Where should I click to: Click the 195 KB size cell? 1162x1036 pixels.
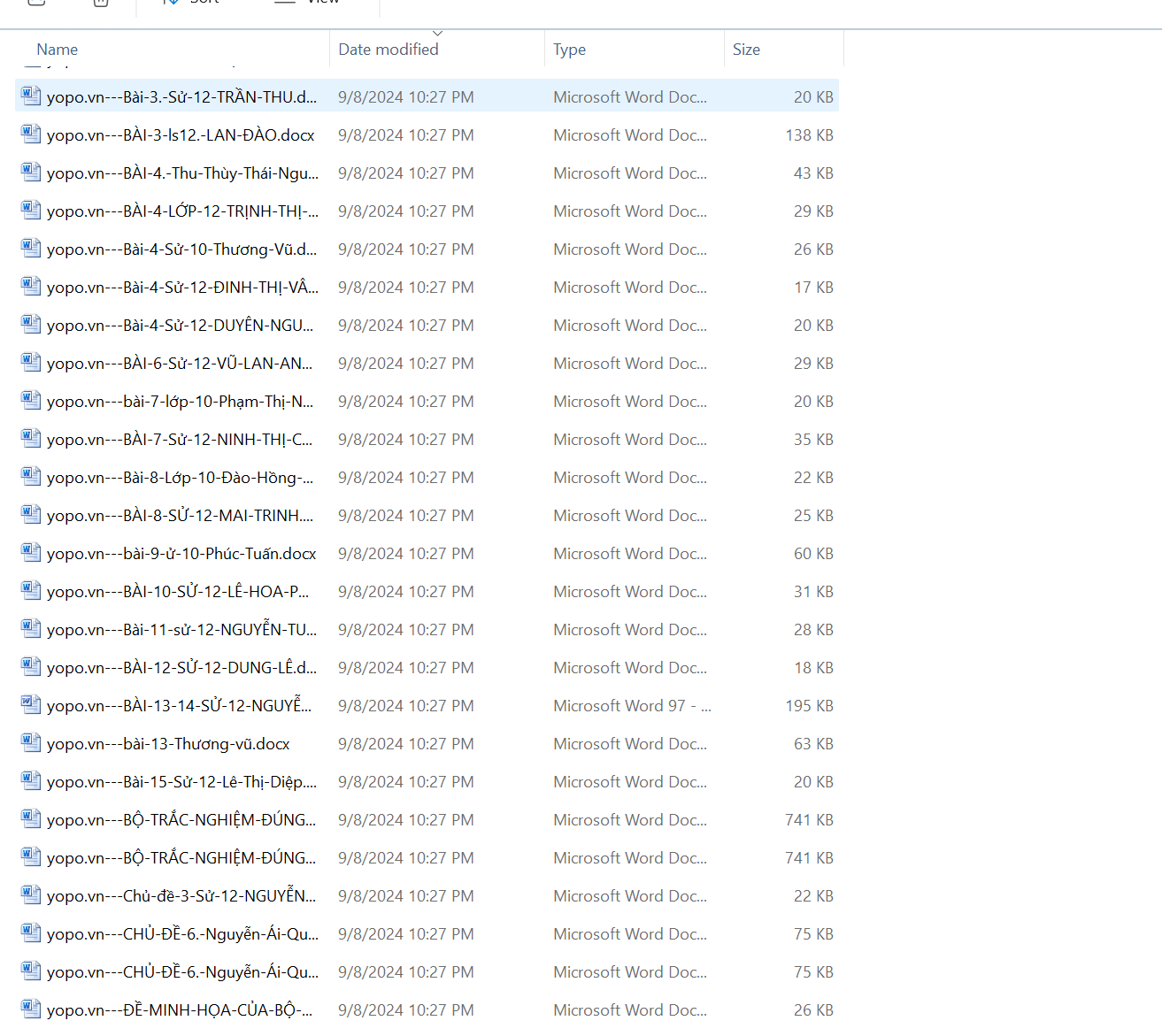tap(809, 706)
